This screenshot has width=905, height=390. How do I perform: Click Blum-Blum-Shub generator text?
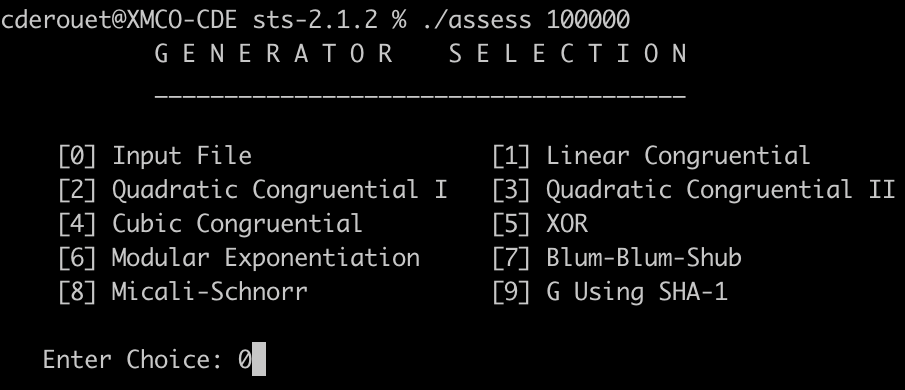[644, 258]
